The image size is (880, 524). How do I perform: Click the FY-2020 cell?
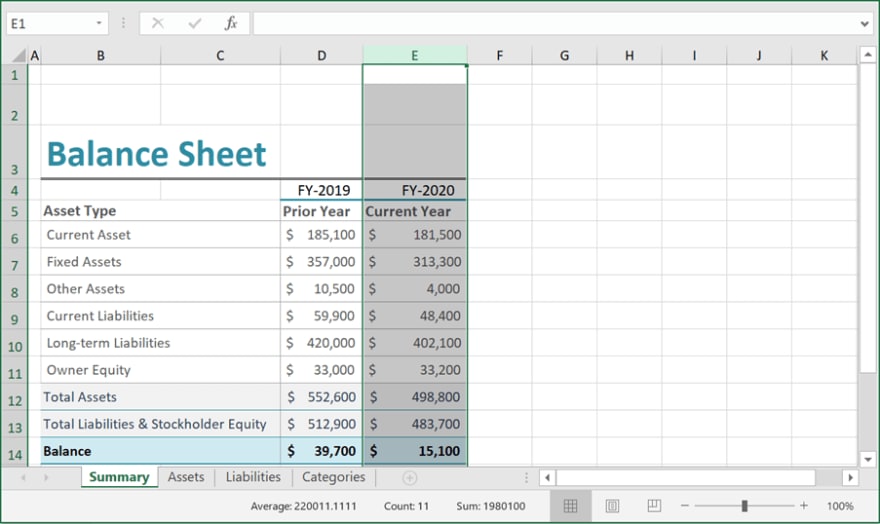(415, 190)
